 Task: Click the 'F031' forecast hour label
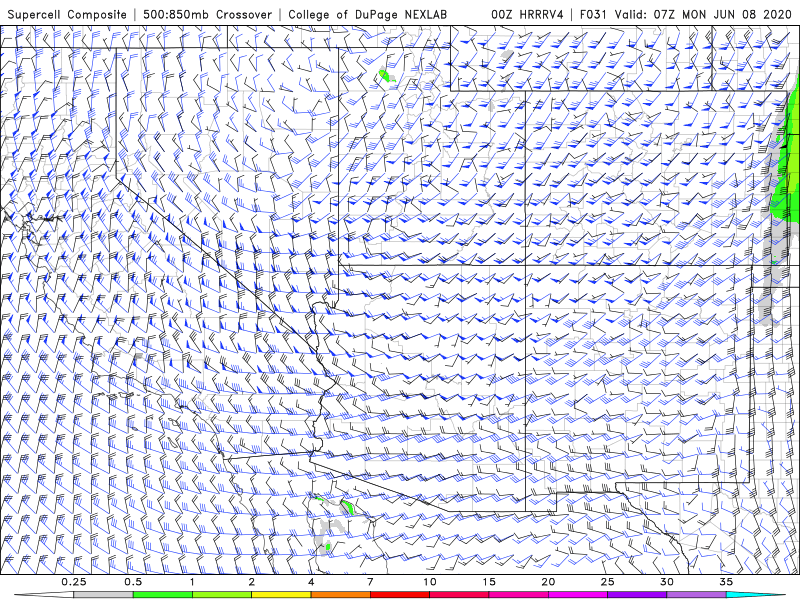point(594,15)
